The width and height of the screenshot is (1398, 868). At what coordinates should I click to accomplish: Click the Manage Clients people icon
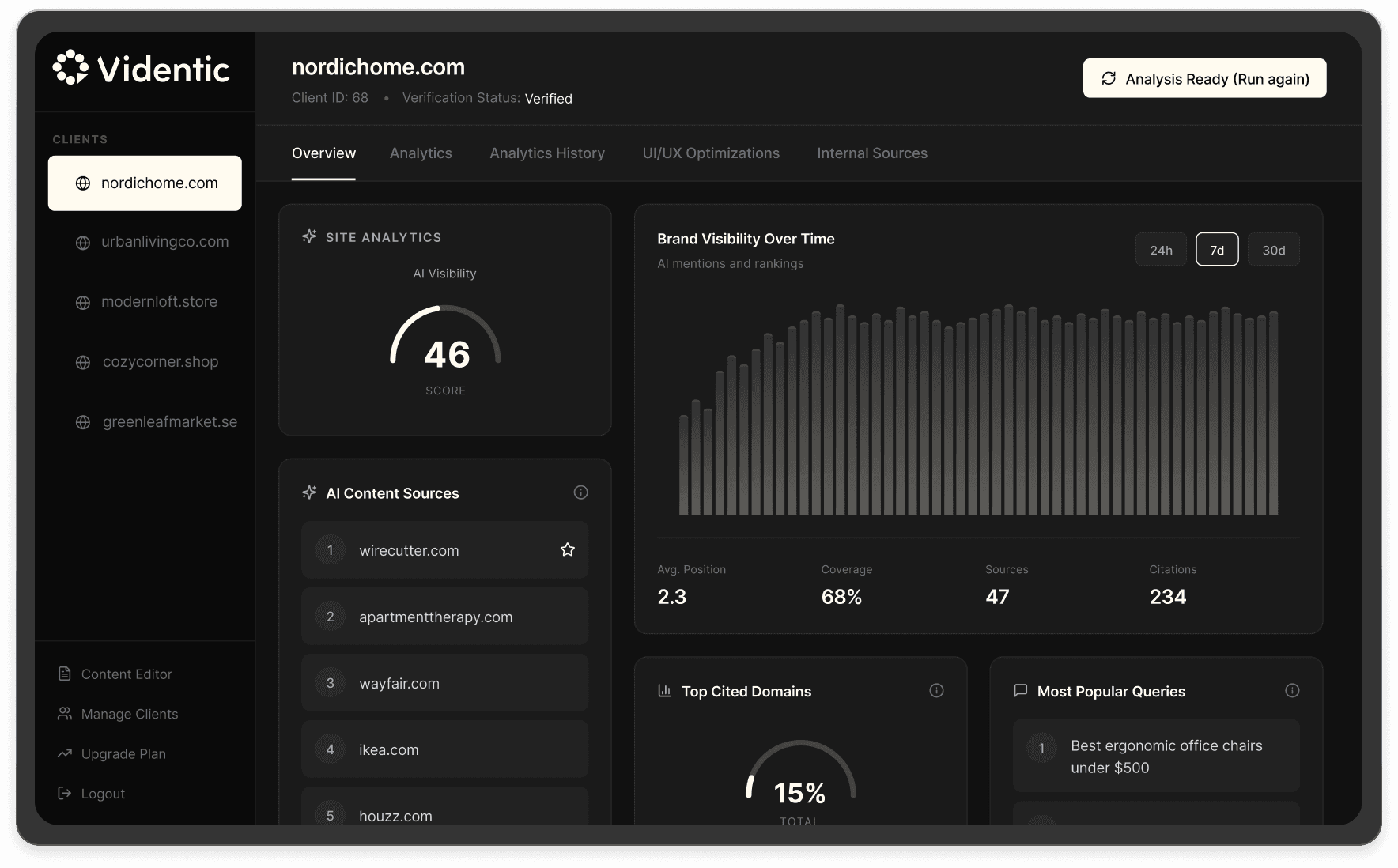coord(64,713)
